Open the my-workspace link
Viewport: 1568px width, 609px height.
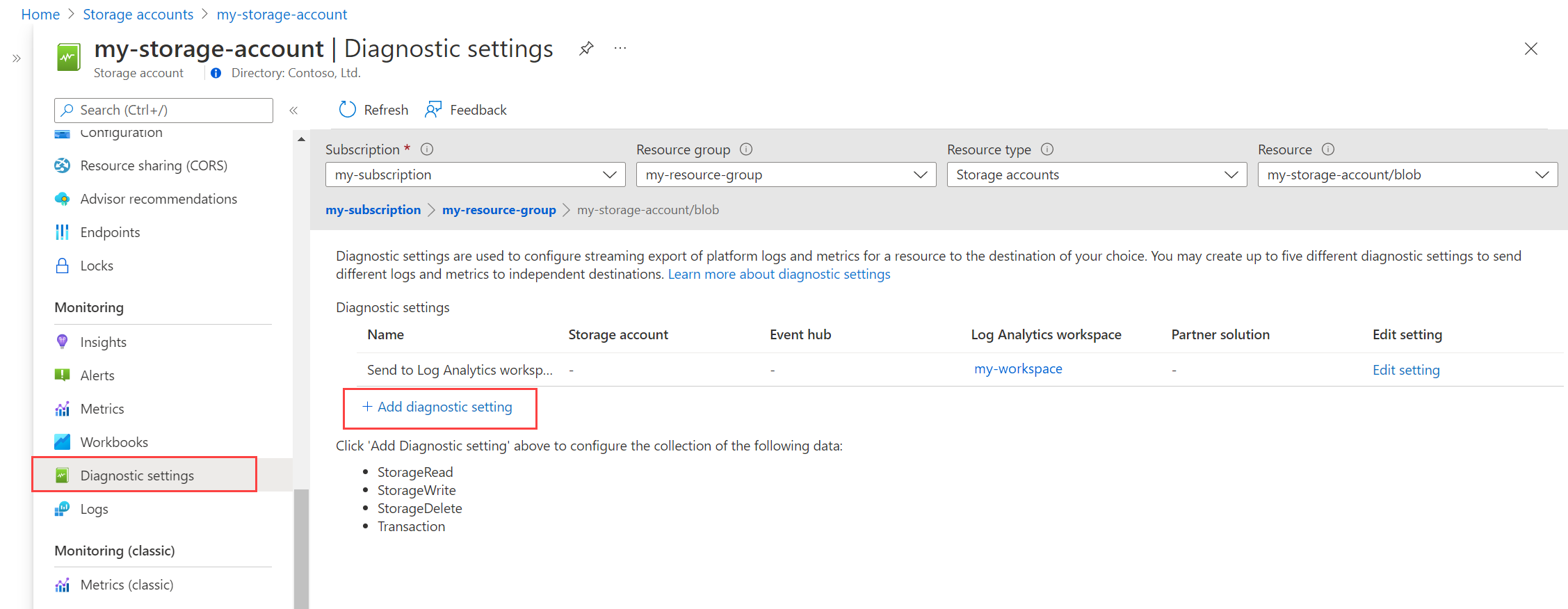pos(1018,369)
